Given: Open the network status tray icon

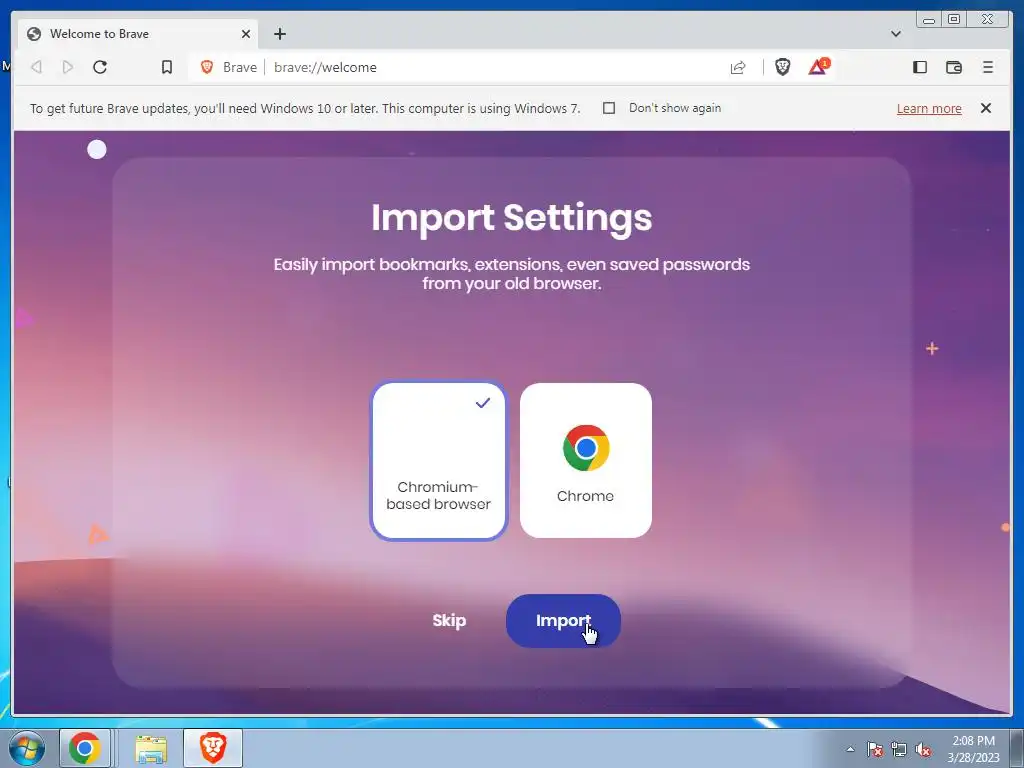Looking at the screenshot, I should (899, 750).
